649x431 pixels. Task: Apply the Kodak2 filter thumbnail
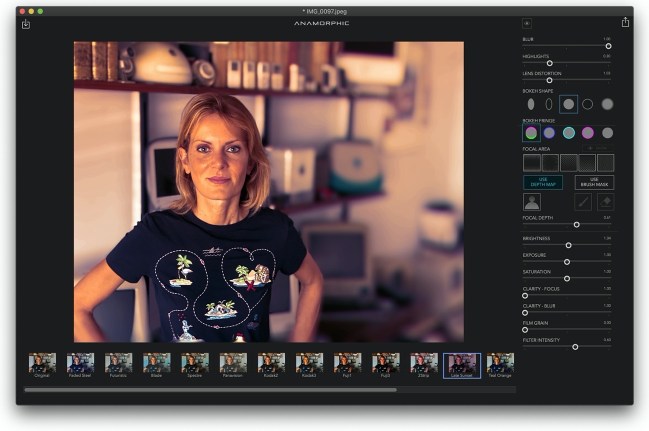(x=271, y=365)
